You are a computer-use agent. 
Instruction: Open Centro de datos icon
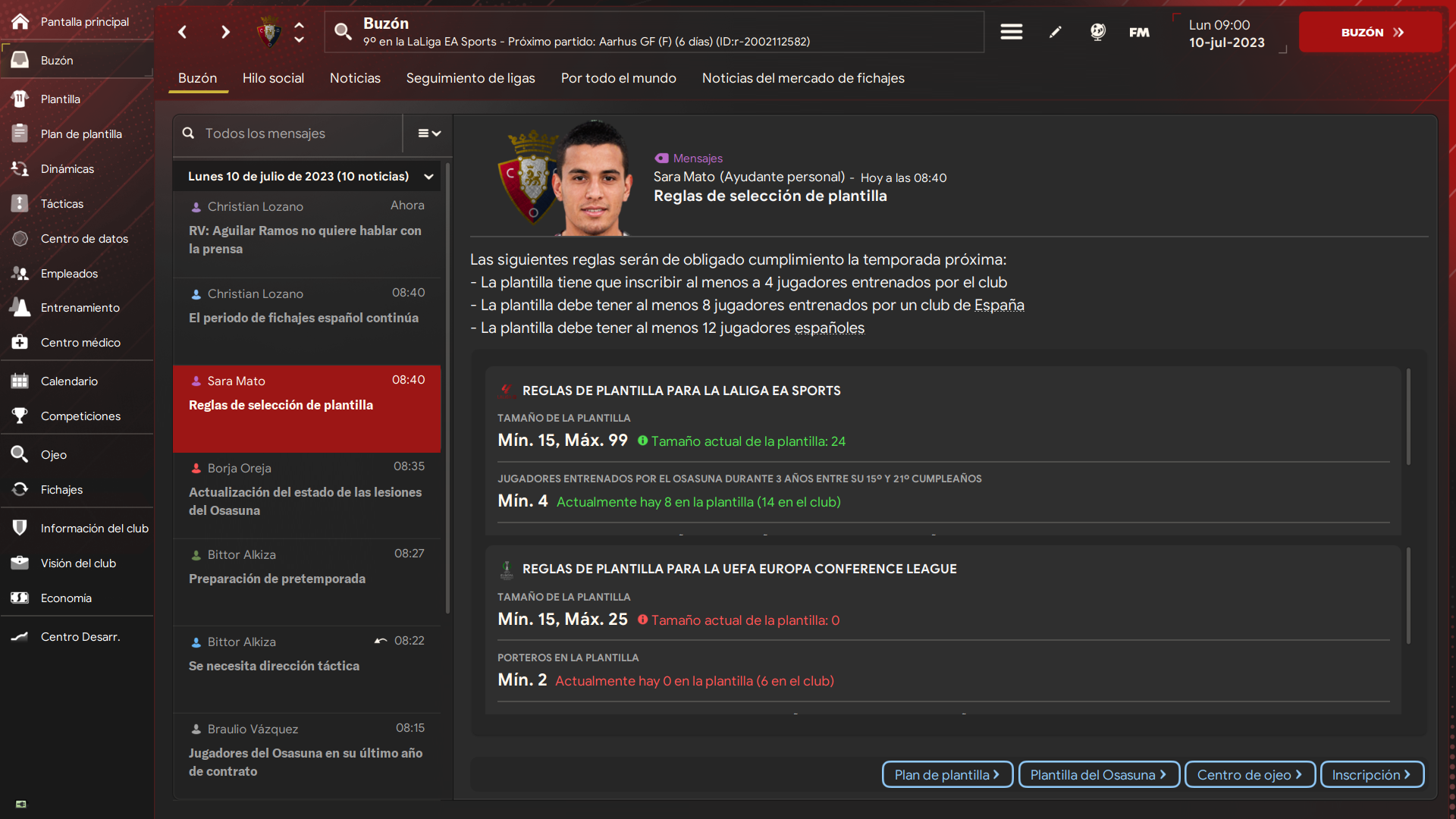20,238
